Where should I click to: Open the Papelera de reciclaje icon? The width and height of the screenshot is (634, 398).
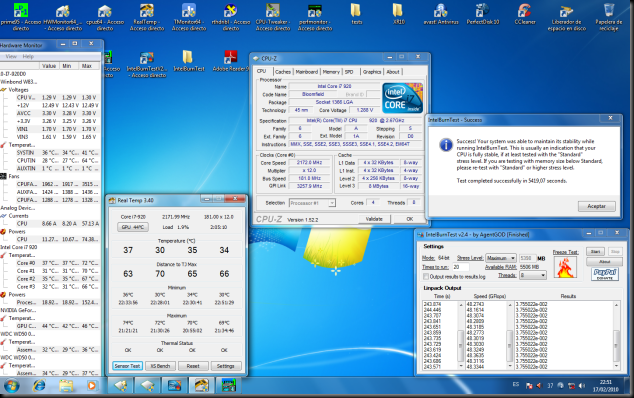(x=609, y=17)
